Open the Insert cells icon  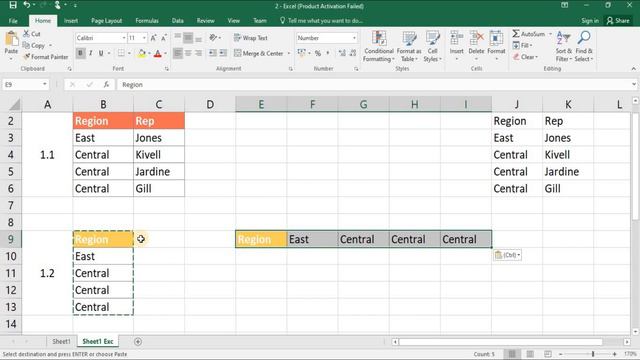point(456,38)
